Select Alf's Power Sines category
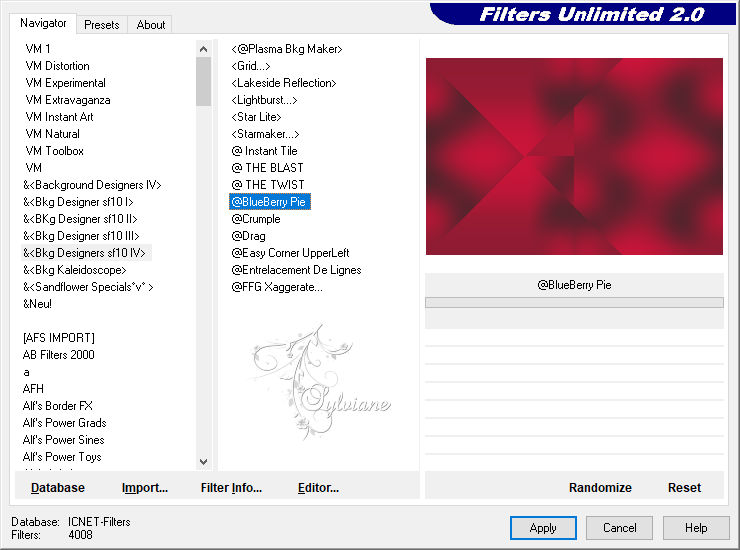 click(64, 440)
